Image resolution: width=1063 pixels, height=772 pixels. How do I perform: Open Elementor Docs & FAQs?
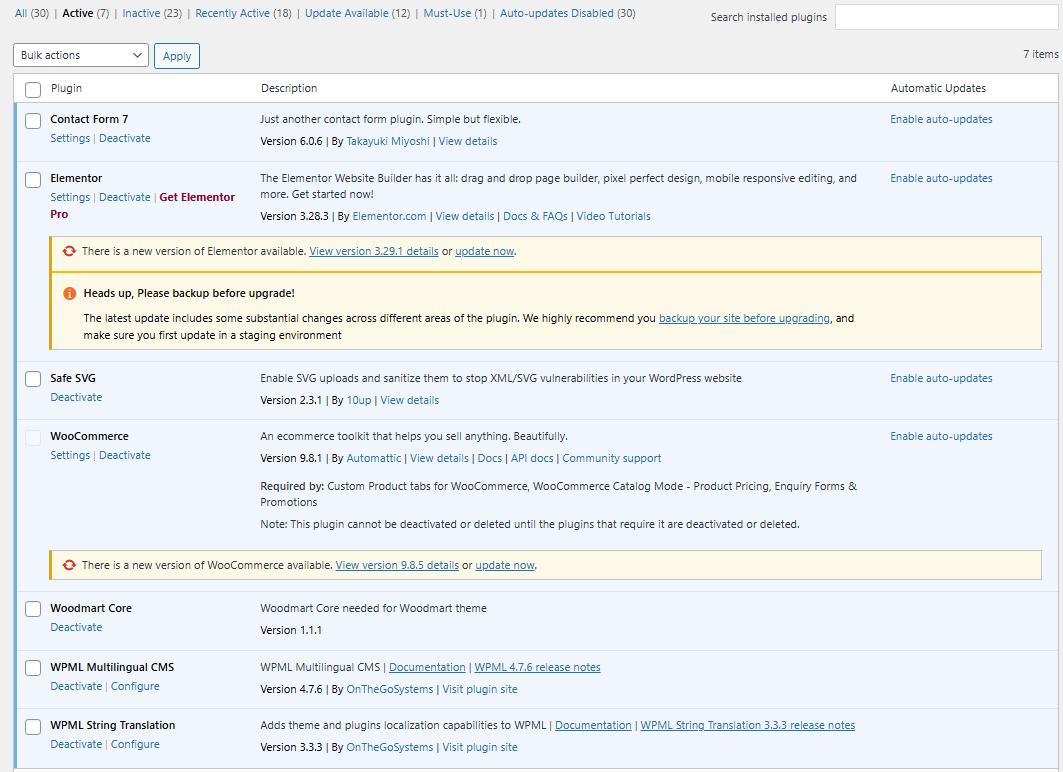tap(535, 216)
